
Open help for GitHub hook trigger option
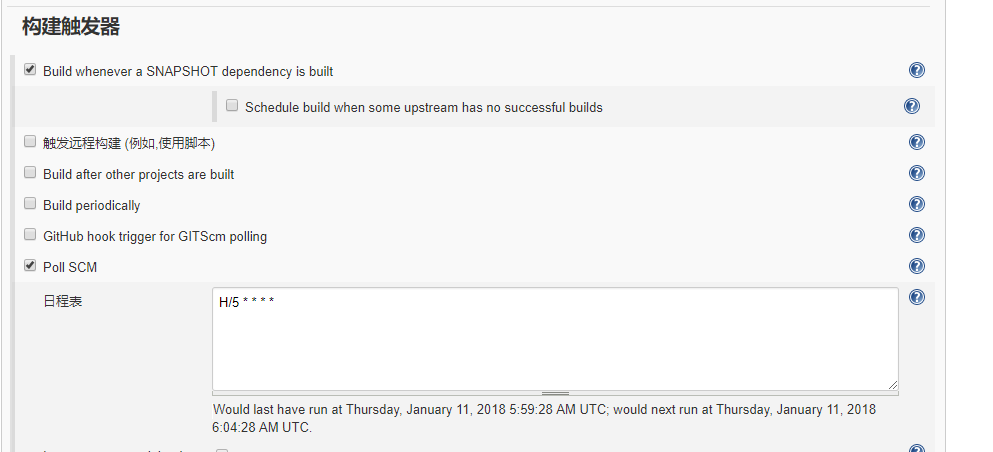click(x=916, y=235)
